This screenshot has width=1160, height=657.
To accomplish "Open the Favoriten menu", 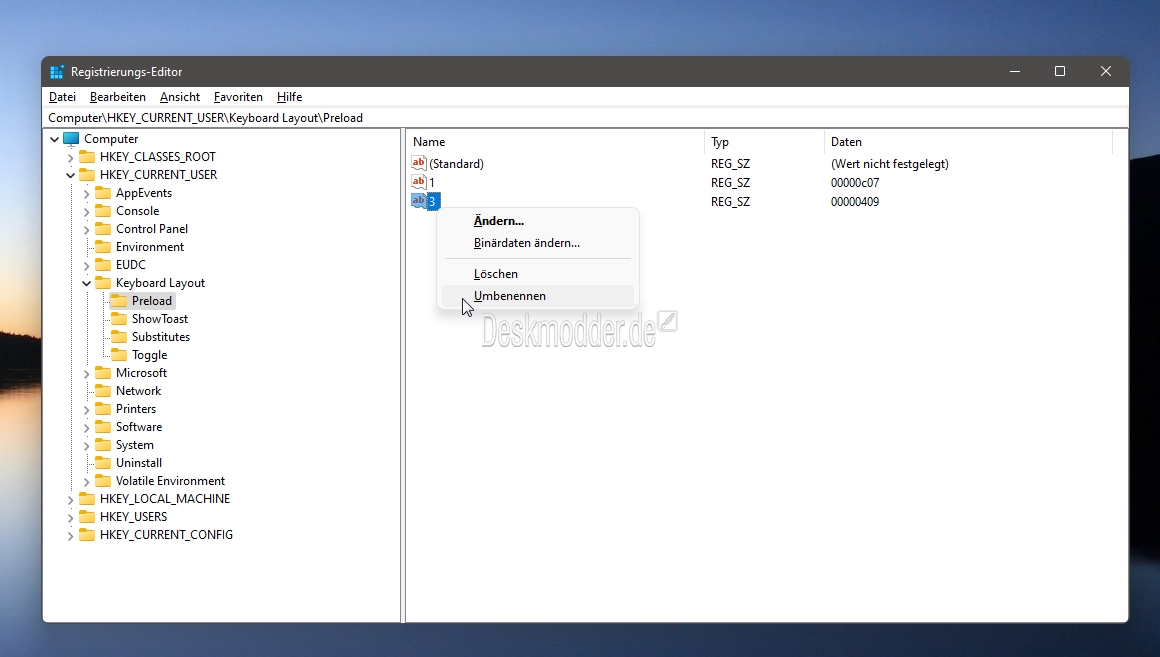I will coord(238,97).
